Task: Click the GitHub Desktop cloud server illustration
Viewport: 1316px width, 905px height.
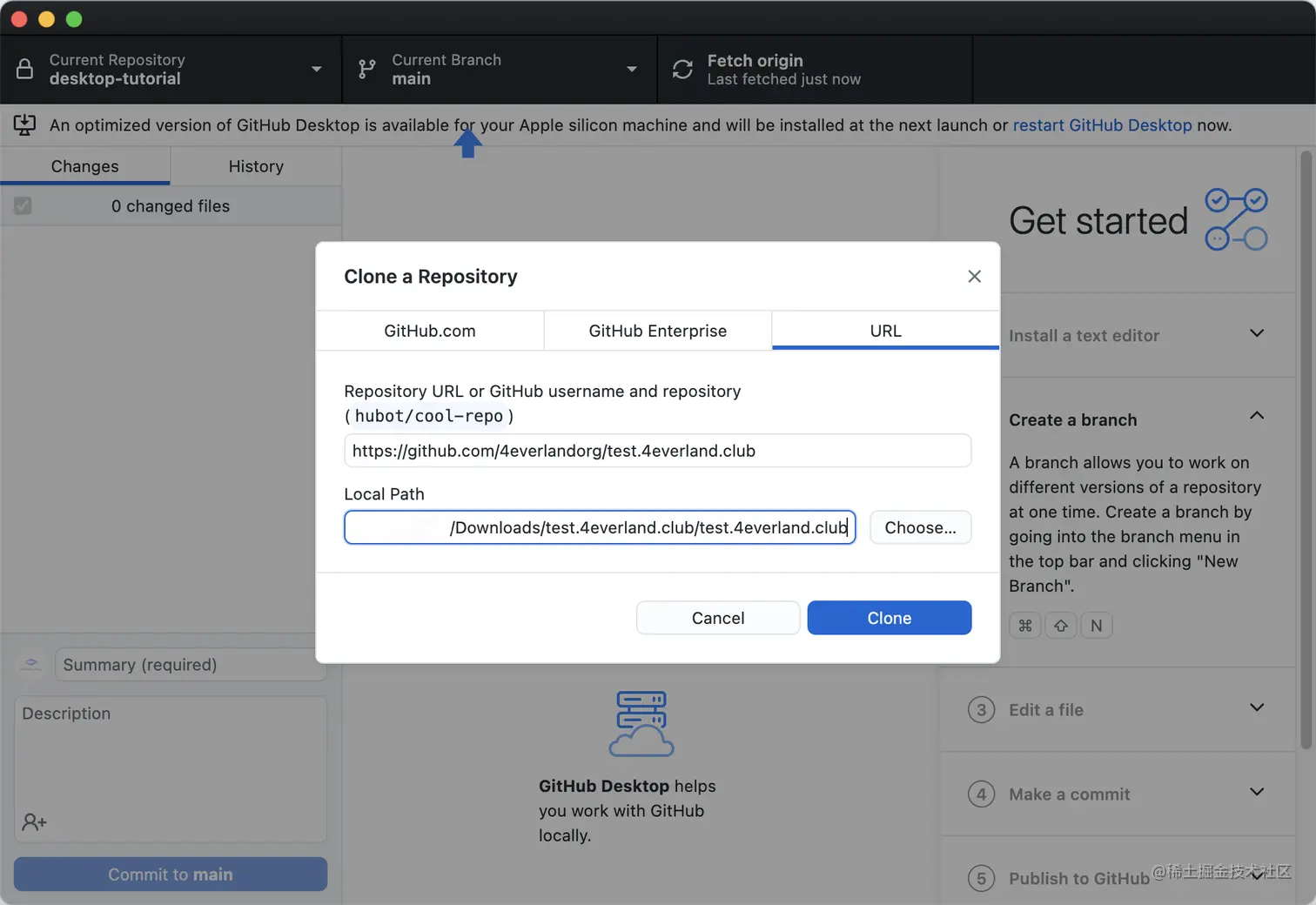Action: (x=641, y=724)
